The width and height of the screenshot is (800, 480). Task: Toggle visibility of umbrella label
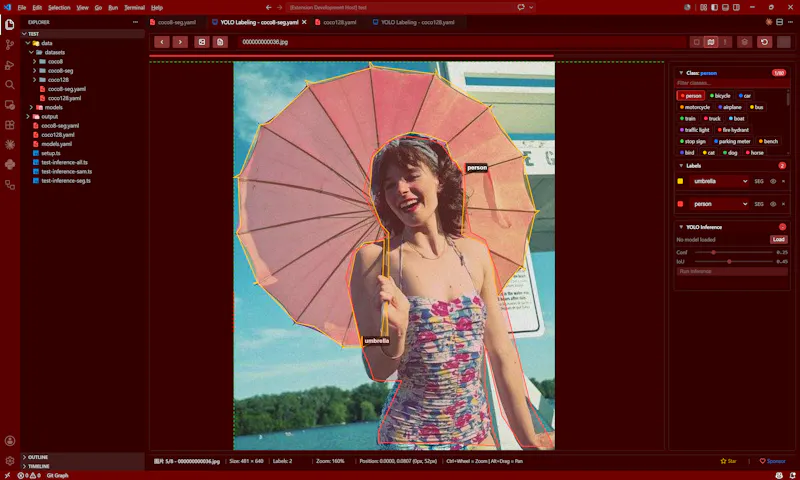(773, 181)
